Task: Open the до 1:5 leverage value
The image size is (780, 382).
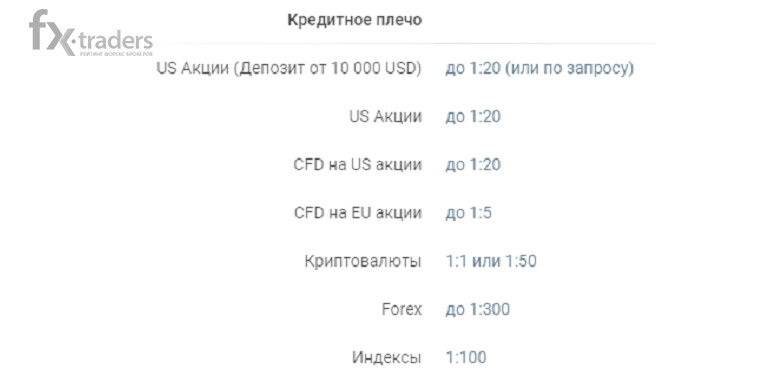Action: point(469,213)
